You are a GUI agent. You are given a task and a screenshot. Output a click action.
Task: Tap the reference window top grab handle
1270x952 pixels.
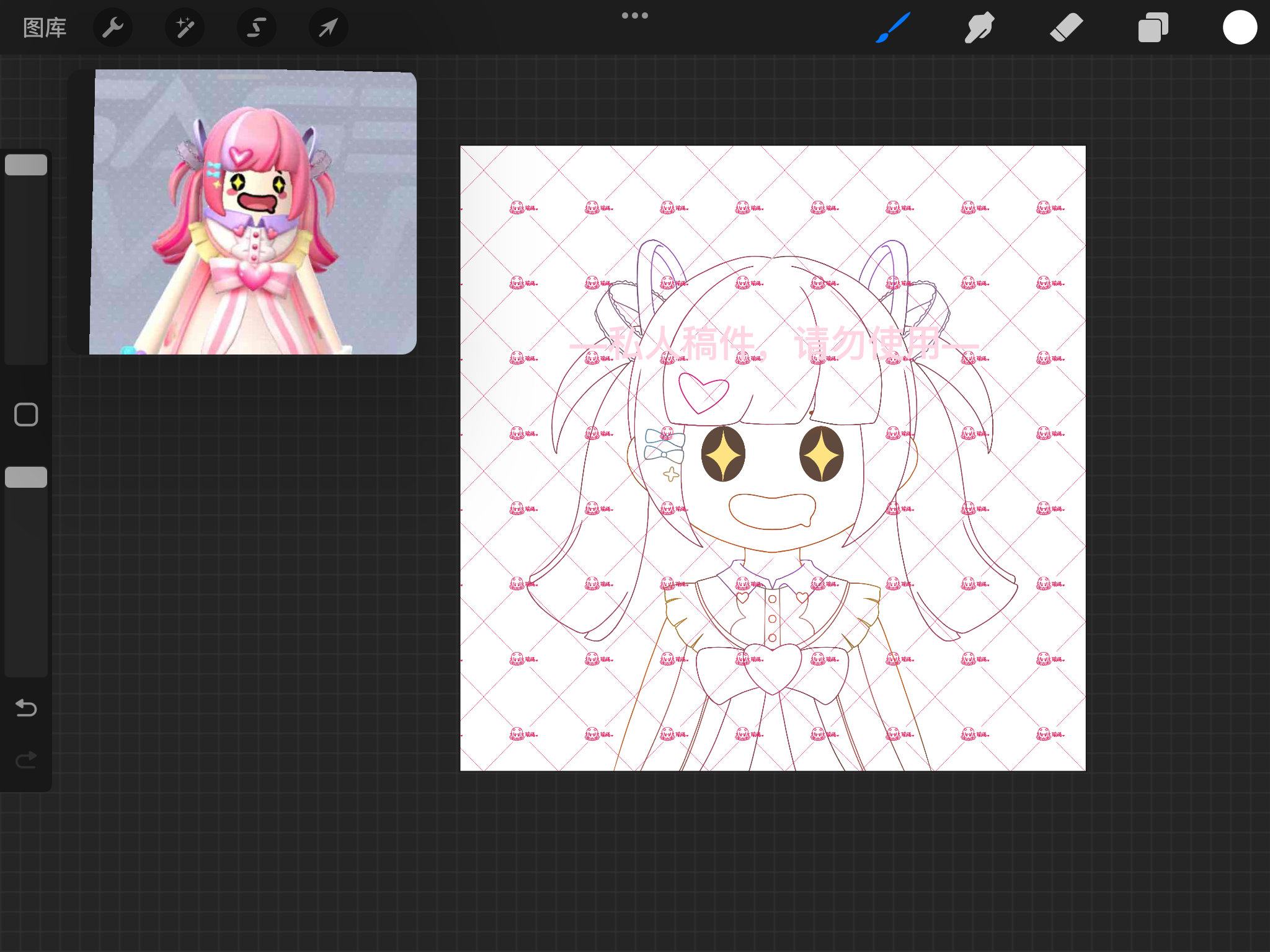242,77
